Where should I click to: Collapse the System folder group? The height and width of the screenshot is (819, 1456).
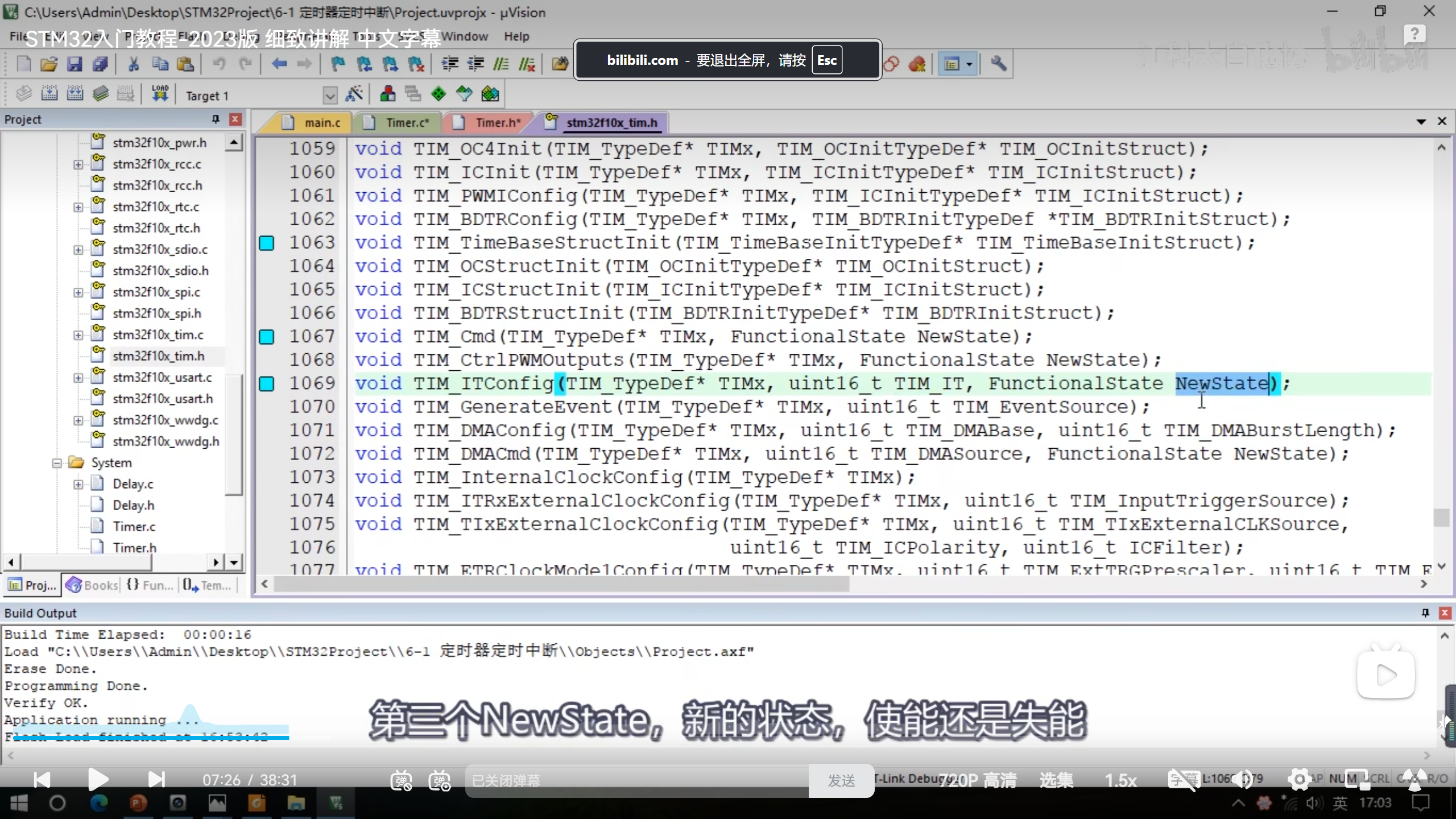click(57, 463)
